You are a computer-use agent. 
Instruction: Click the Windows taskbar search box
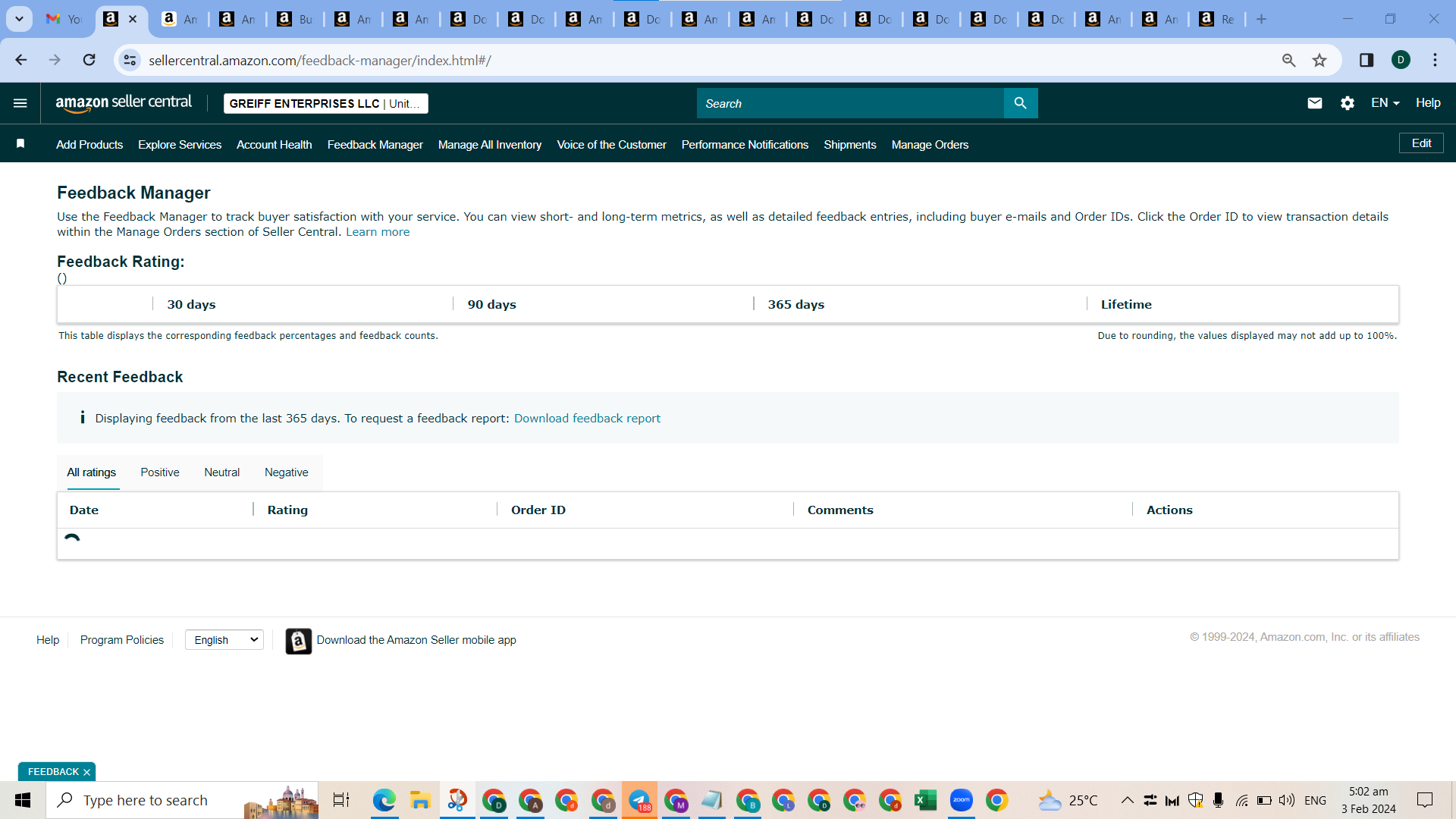click(x=182, y=800)
